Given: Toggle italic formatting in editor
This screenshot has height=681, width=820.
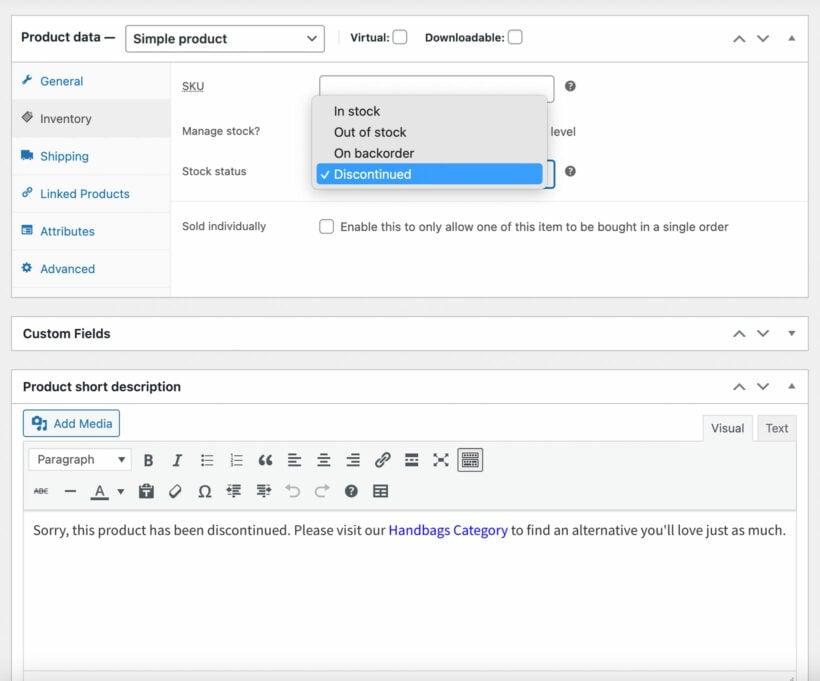Looking at the screenshot, I should 177,460.
